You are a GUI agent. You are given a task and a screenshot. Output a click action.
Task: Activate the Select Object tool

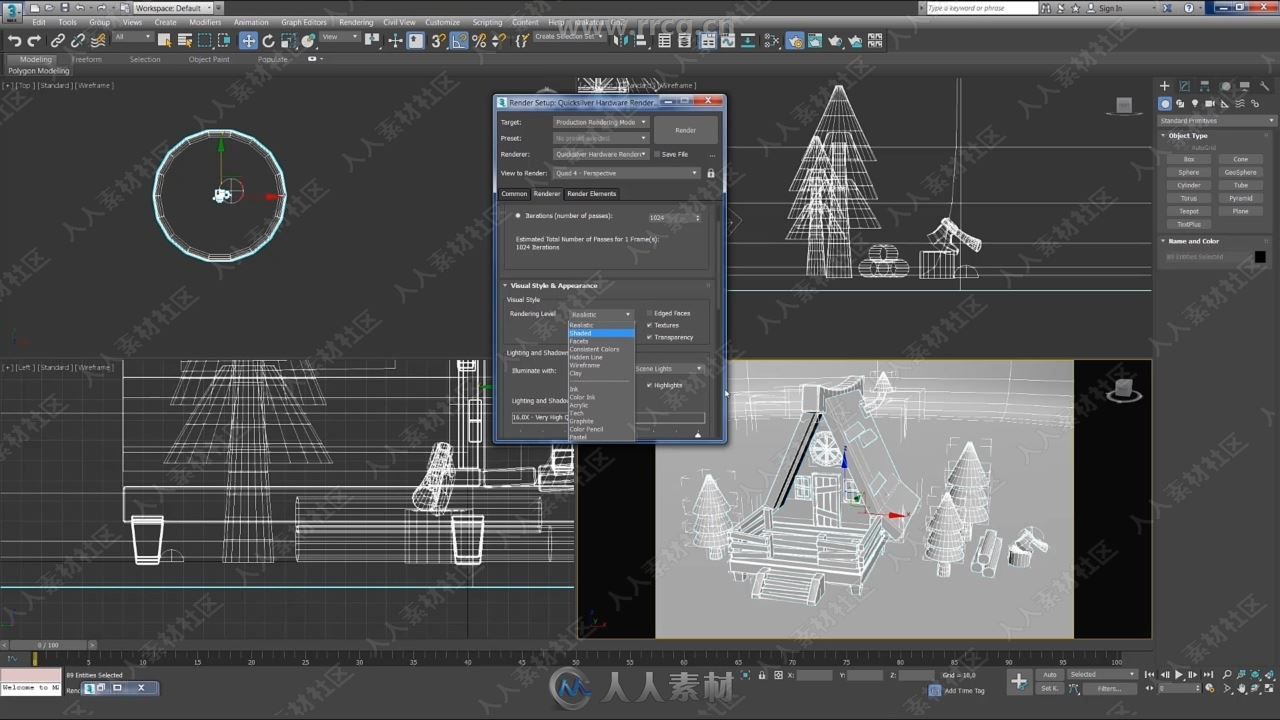(166, 41)
